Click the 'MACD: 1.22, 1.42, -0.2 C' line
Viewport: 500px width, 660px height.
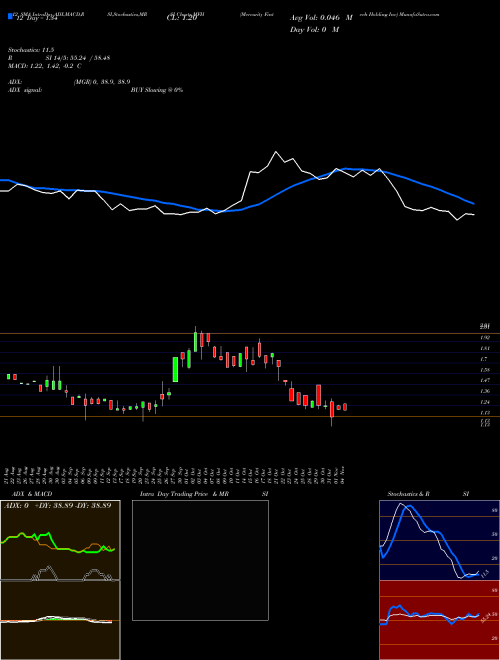point(45,66)
